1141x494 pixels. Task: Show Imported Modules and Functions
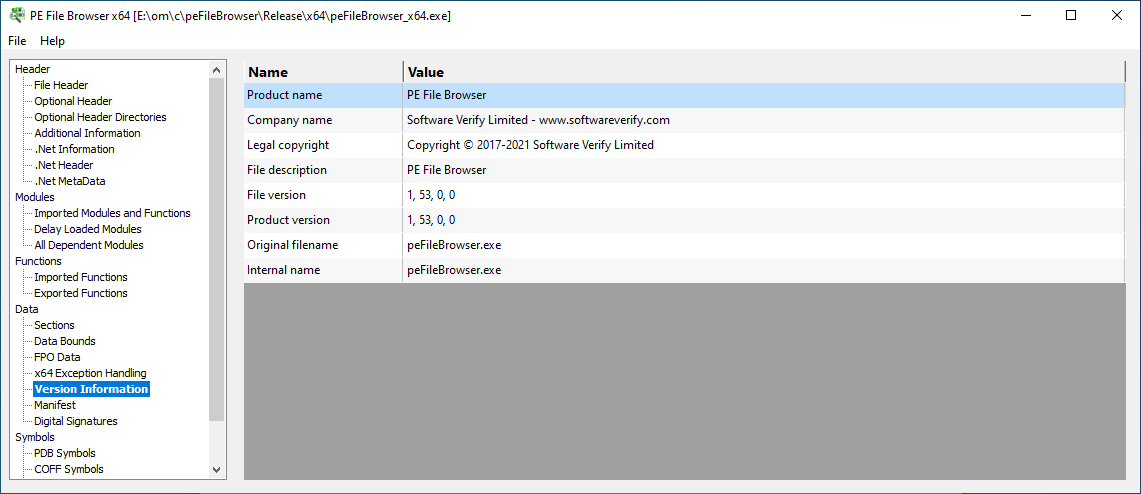112,213
